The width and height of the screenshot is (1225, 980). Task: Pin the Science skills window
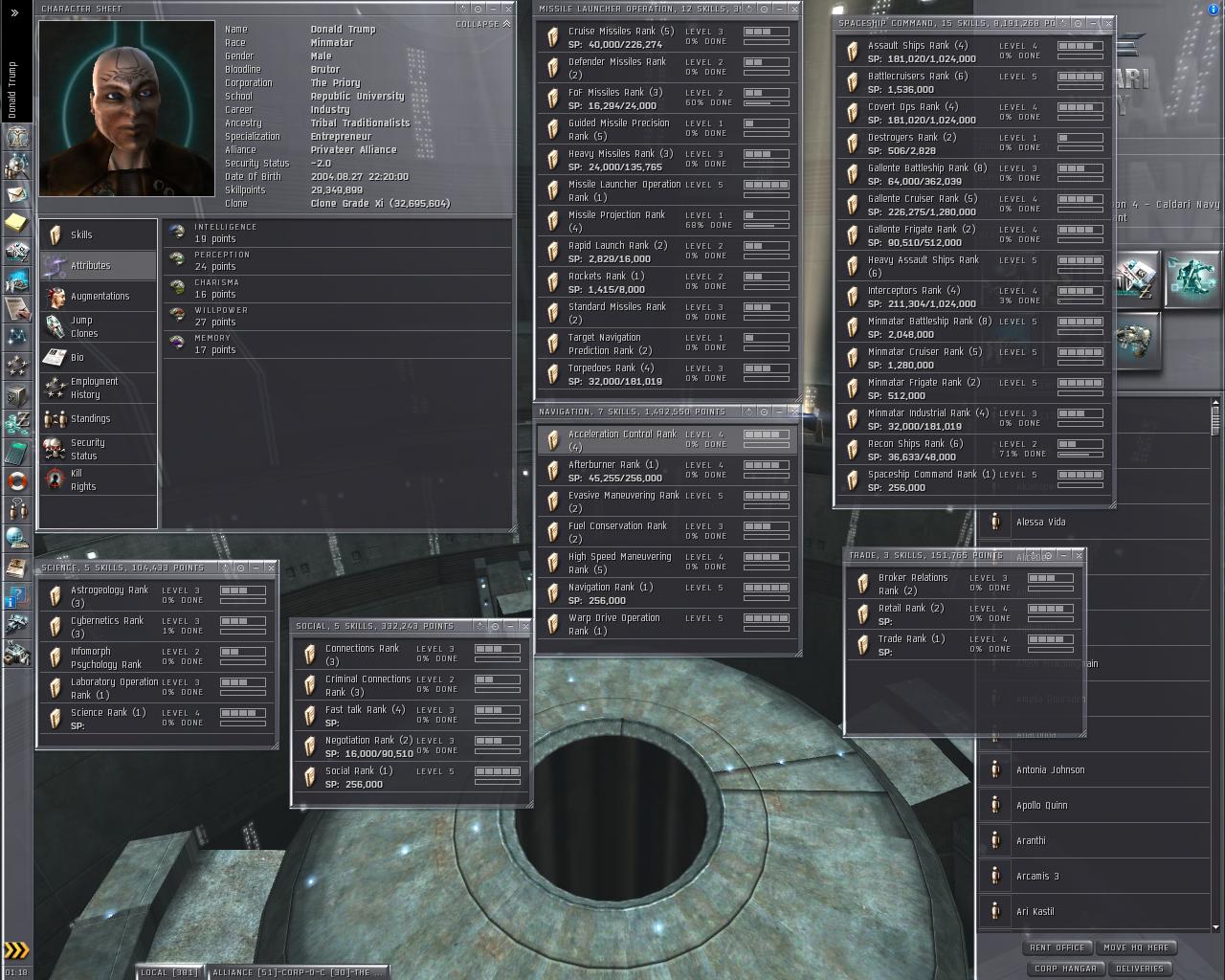coord(239,568)
